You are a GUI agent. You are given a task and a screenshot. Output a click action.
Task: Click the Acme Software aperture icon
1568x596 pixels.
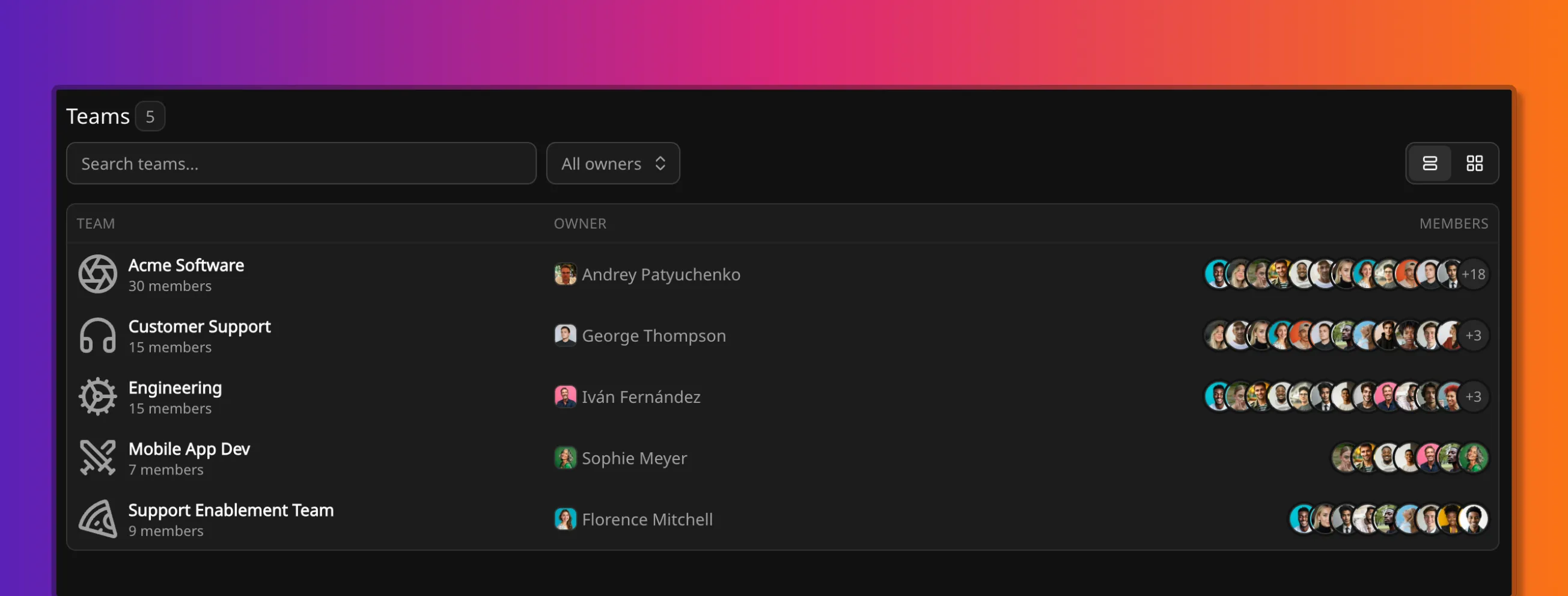(x=97, y=274)
